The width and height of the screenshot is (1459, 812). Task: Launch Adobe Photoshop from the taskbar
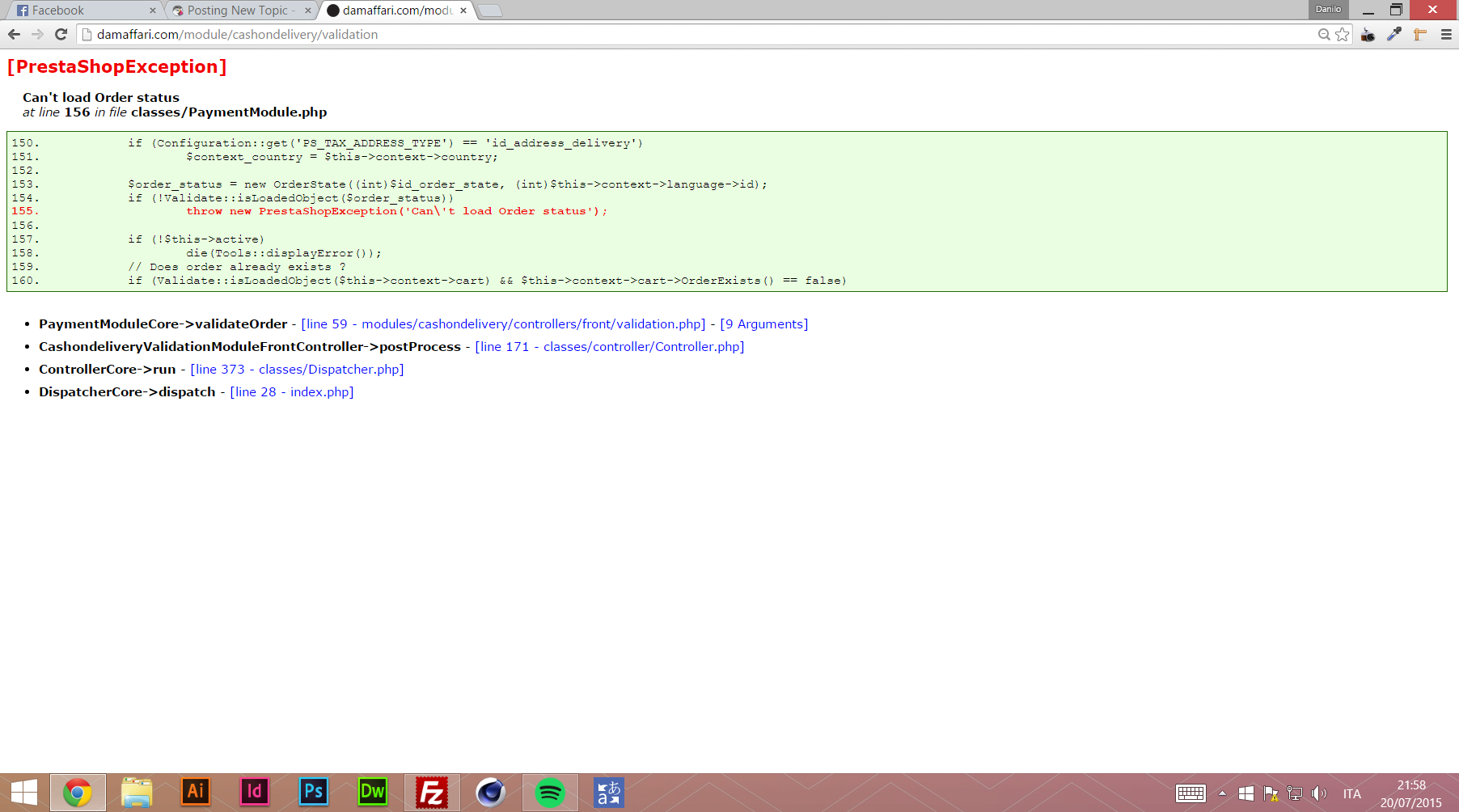[314, 793]
